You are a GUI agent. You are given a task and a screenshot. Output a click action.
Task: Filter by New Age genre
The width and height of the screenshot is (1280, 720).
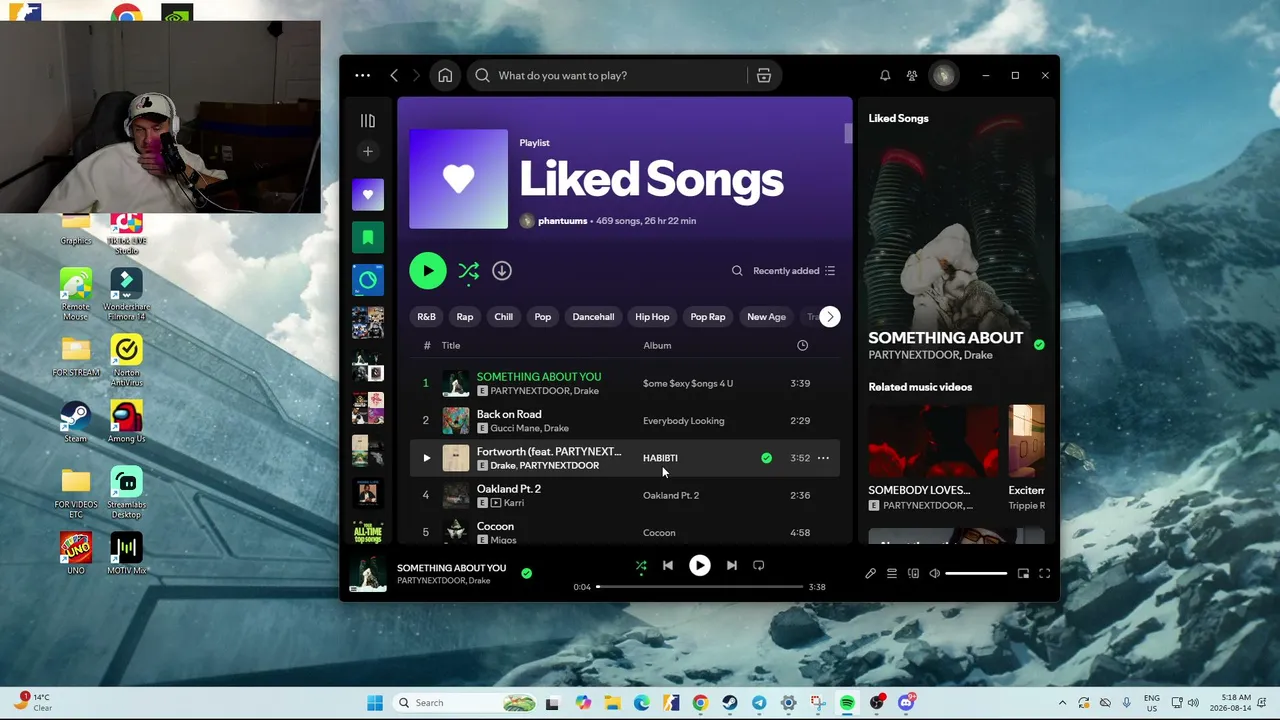(x=766, y=317)
